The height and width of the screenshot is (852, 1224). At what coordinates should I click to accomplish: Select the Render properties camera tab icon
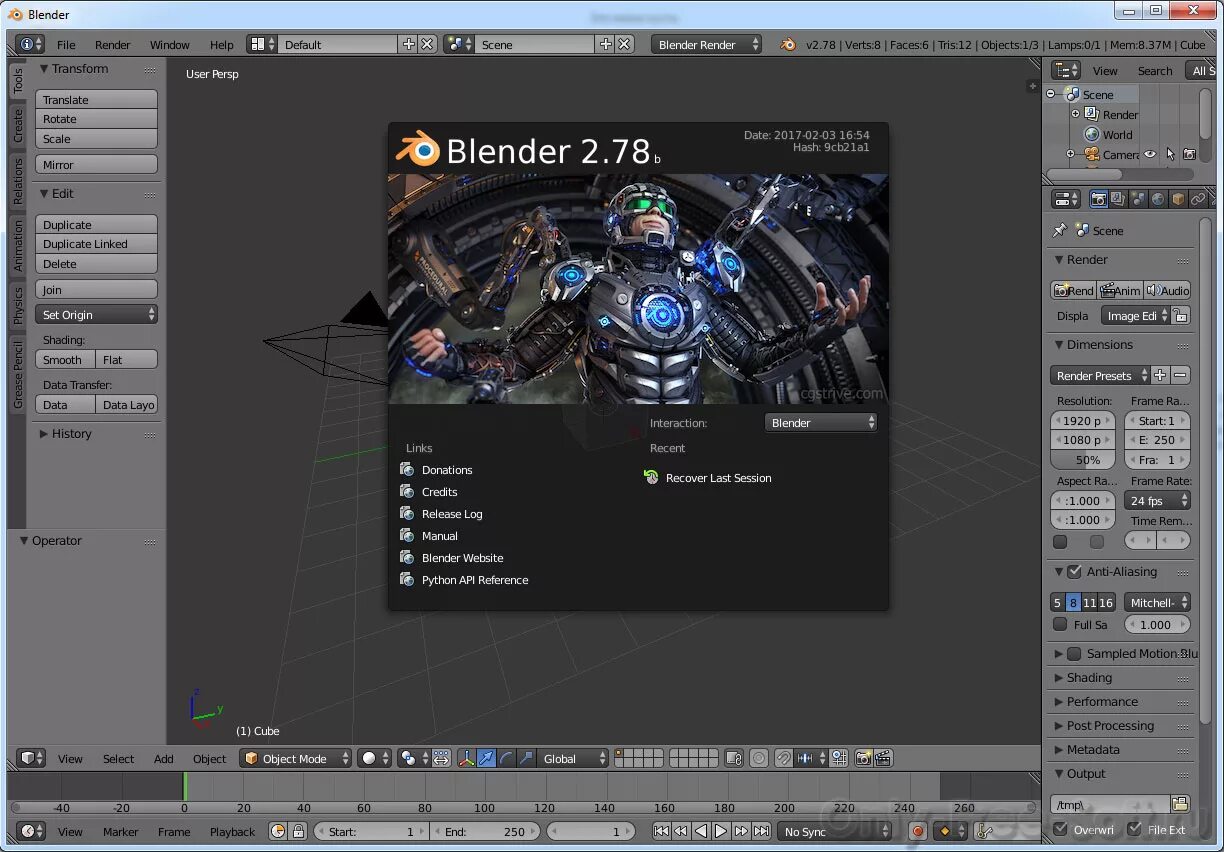1098,199
